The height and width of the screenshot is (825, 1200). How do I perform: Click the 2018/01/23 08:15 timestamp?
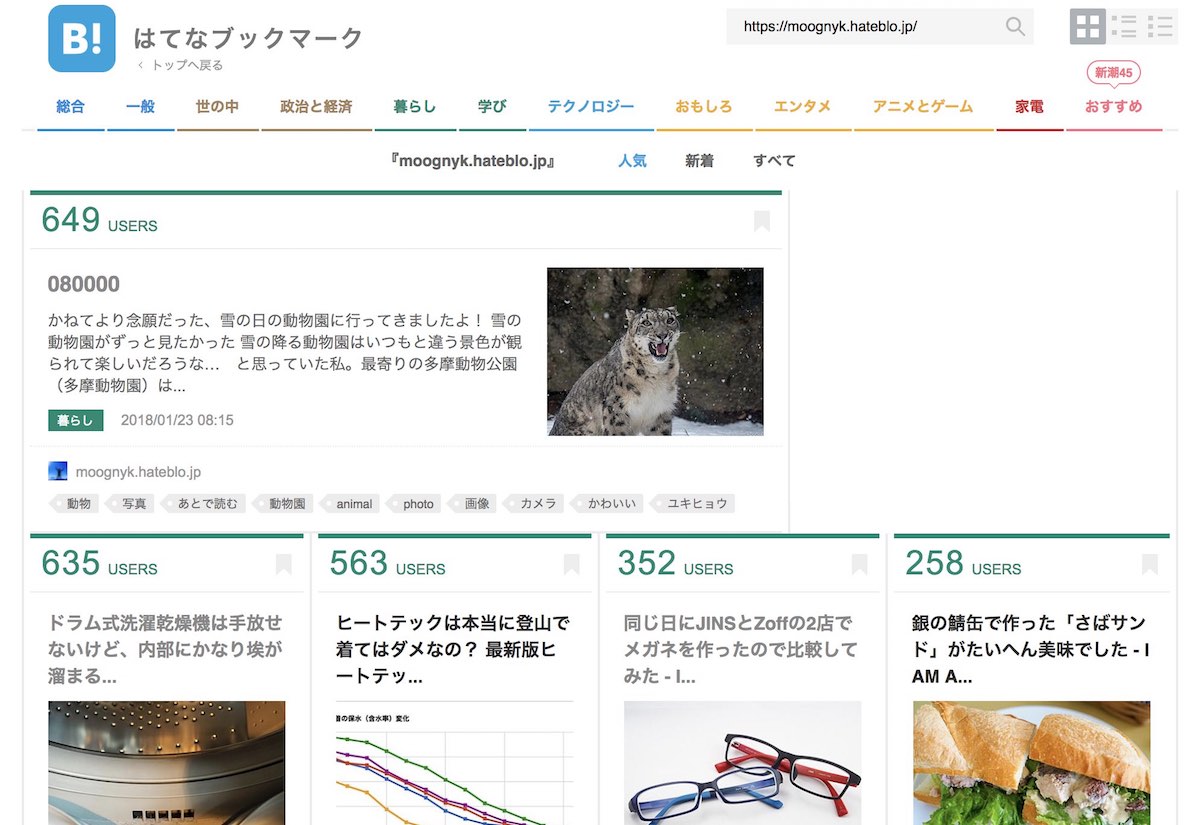pyautogui.click(x=177, y=420)
